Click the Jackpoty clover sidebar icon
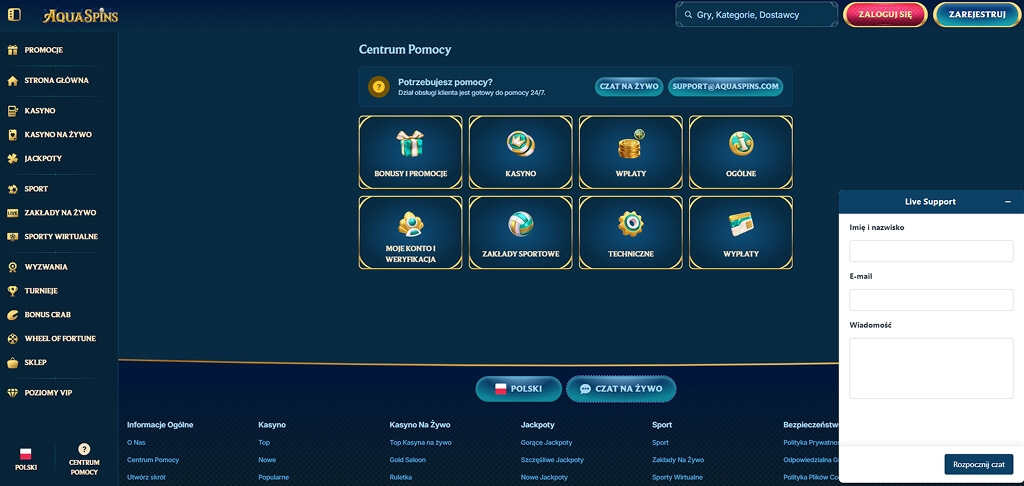The width and height of the screenshot is (1024, 486). [12, 158]
